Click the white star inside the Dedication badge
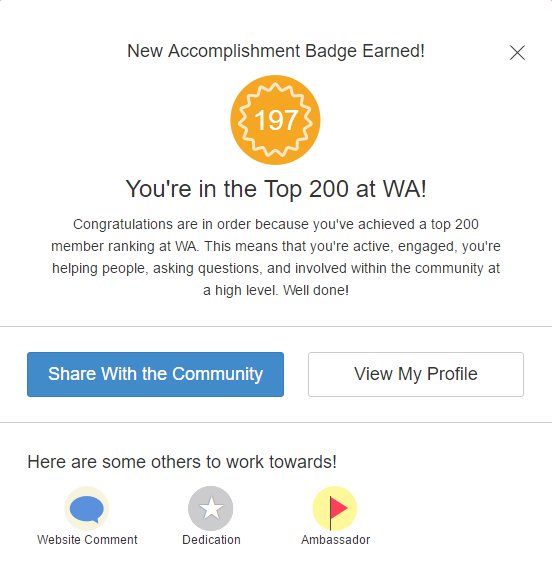The width and height of the screenshot is (552, 587). tap(211, 508)
